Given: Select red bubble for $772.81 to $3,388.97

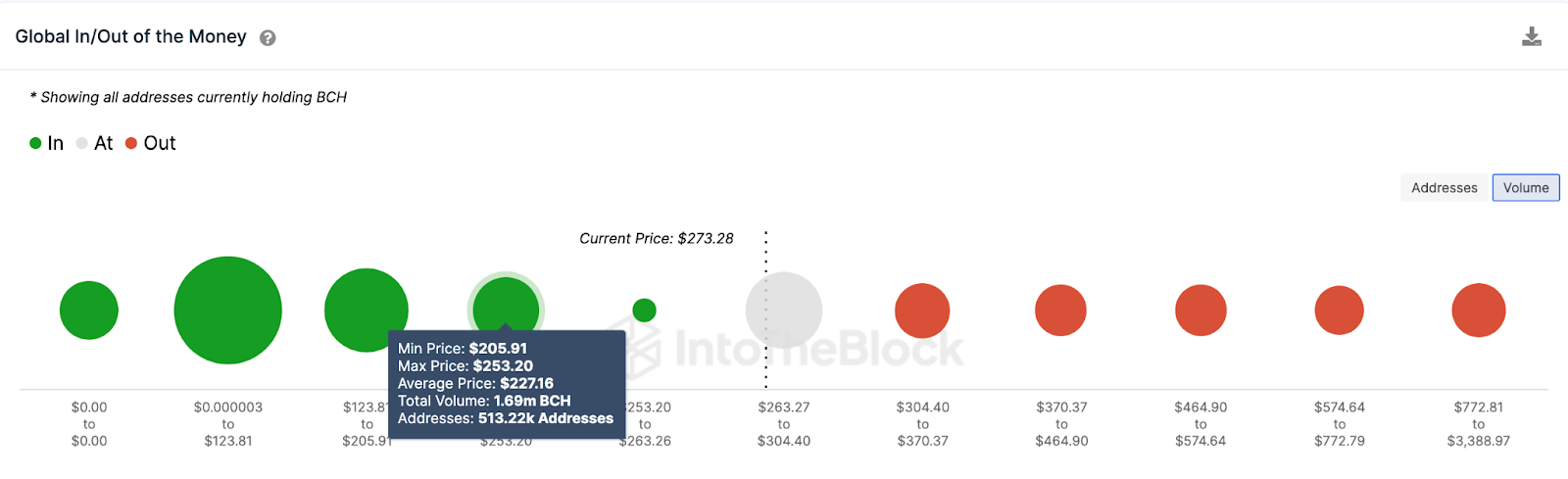Looking at the screenshot, I should point(1479,311).
